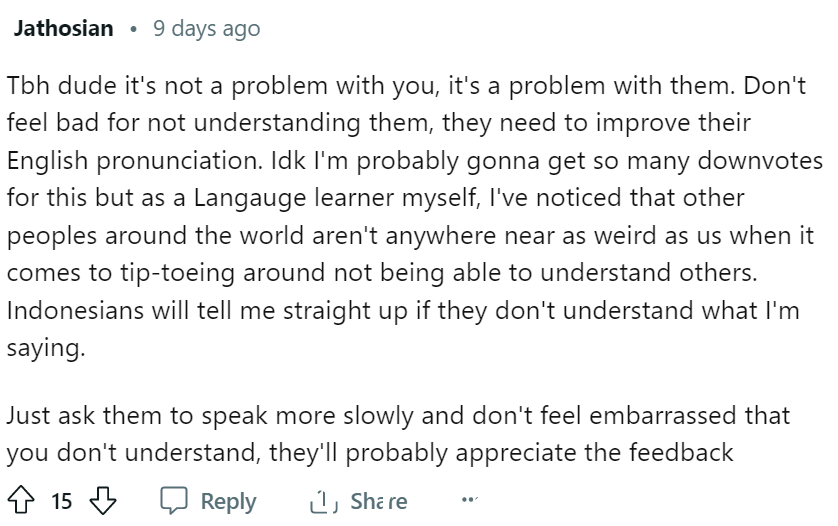Open the three-dot more options menu
Screen dimensions: 838x526
tap(469, 500)
